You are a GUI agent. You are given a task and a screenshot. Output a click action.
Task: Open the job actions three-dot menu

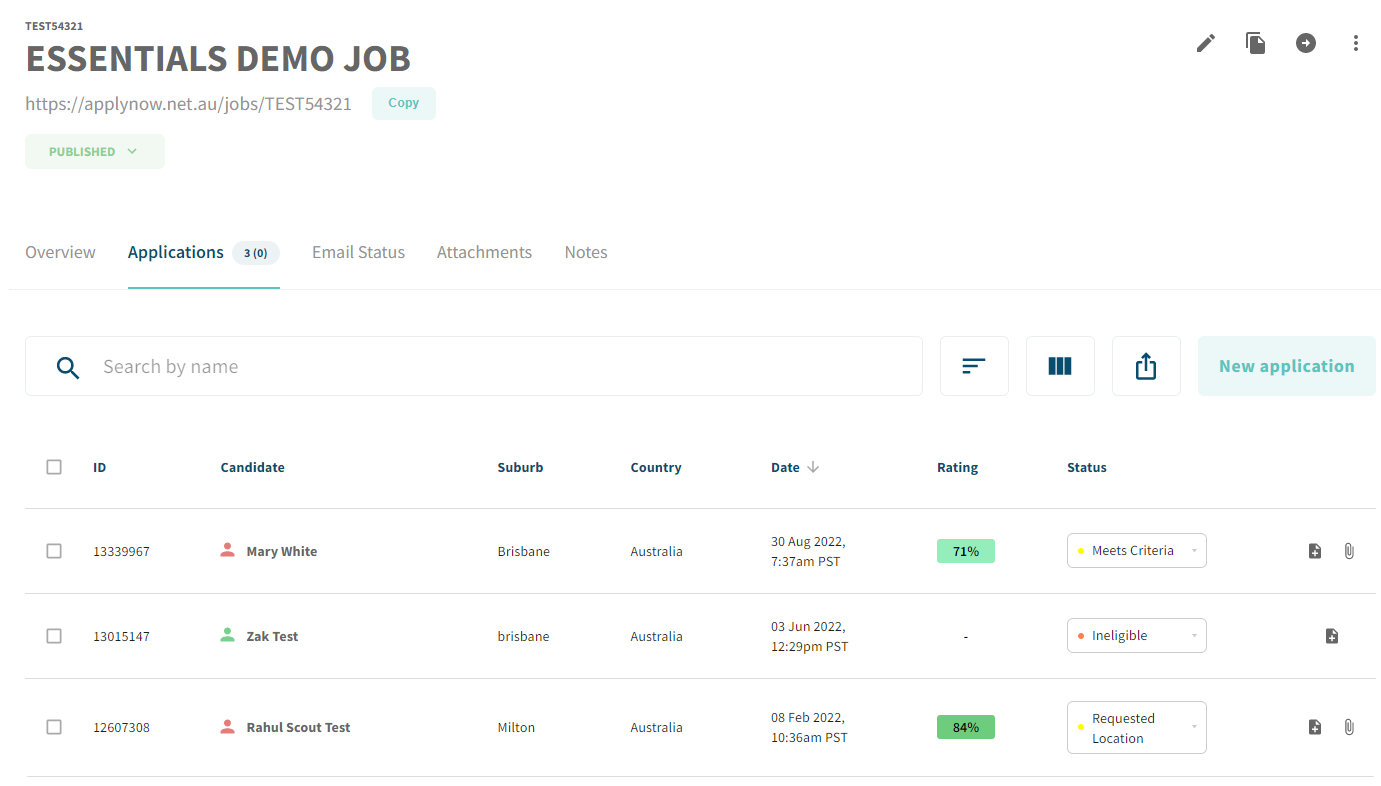(1356, 43)
